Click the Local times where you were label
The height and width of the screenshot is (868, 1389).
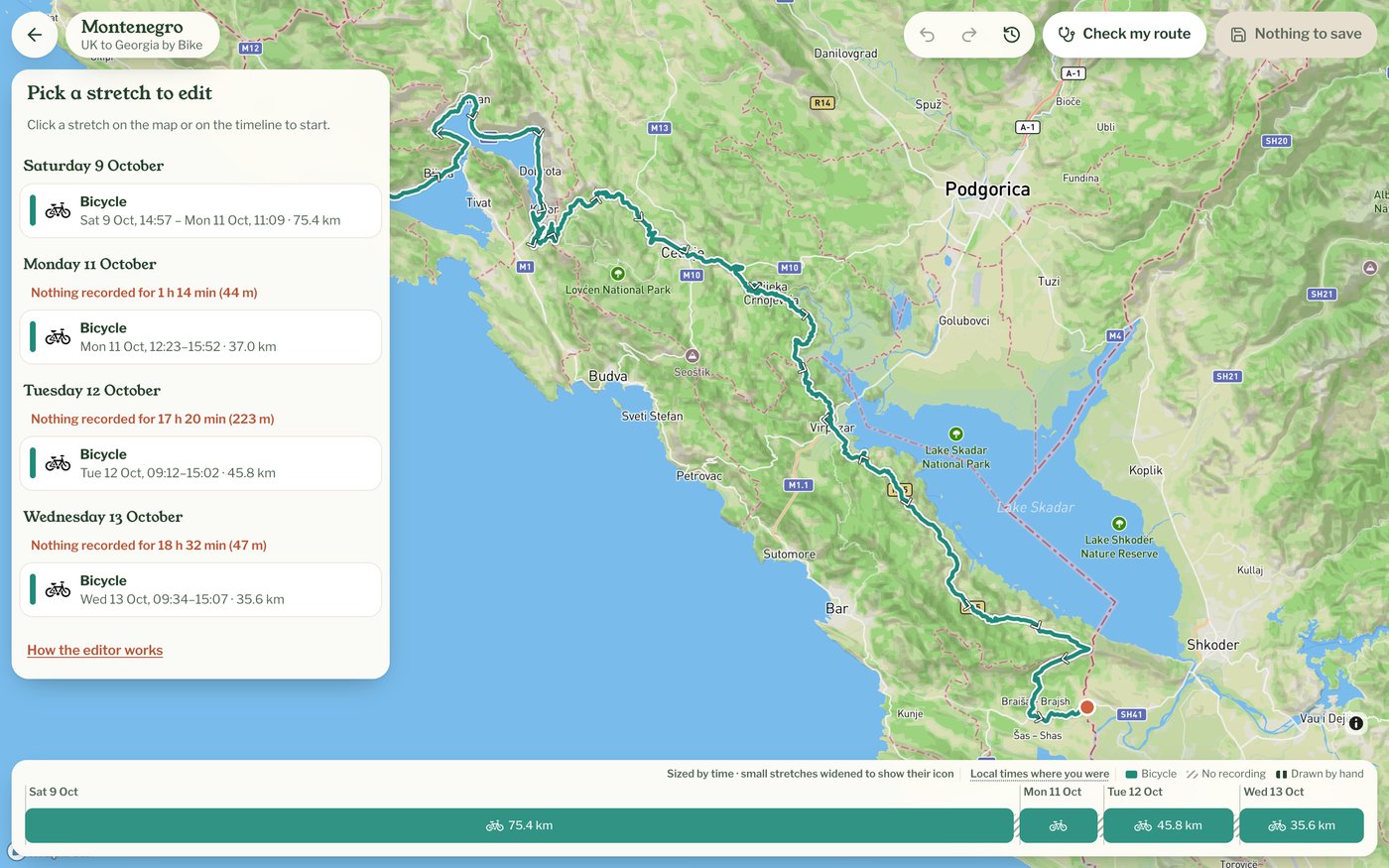point(1040,774)
